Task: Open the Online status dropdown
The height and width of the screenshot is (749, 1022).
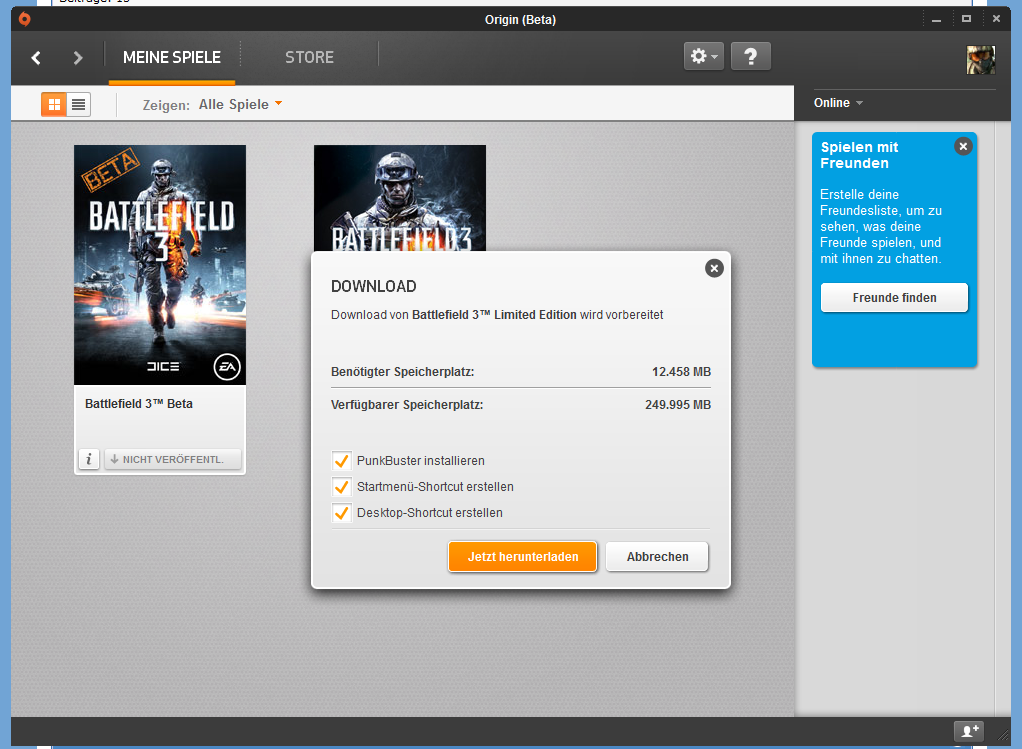Action: [838, 103]
